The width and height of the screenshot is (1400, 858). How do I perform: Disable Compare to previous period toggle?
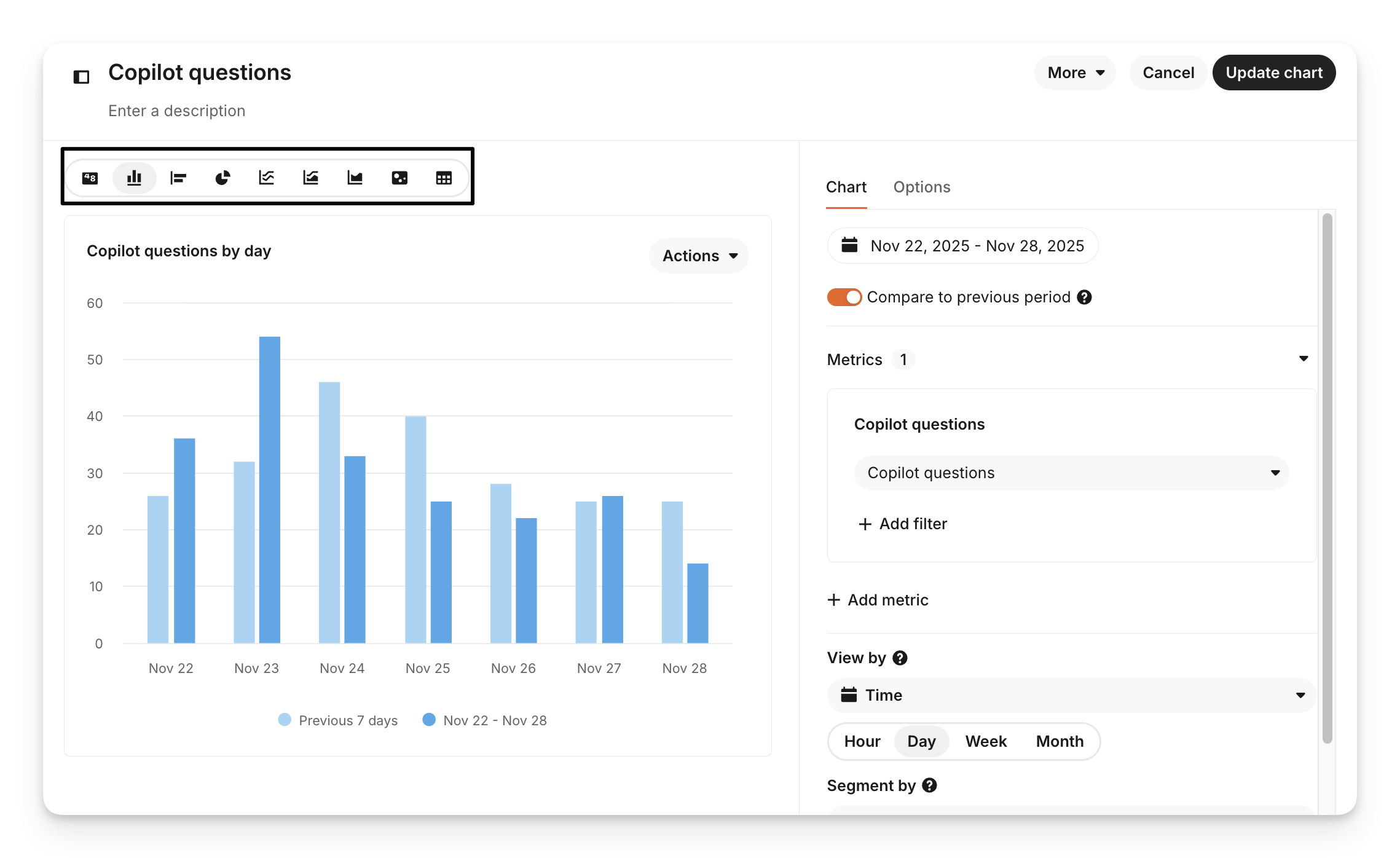click(x=844, y=297)
